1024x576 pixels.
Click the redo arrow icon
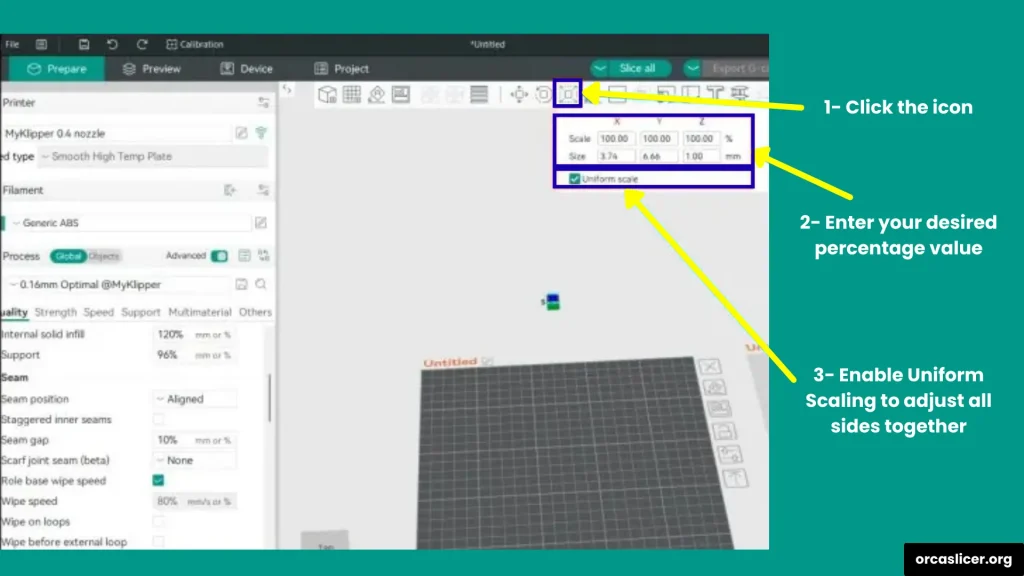pyautogui.click(x=142, y=44)
